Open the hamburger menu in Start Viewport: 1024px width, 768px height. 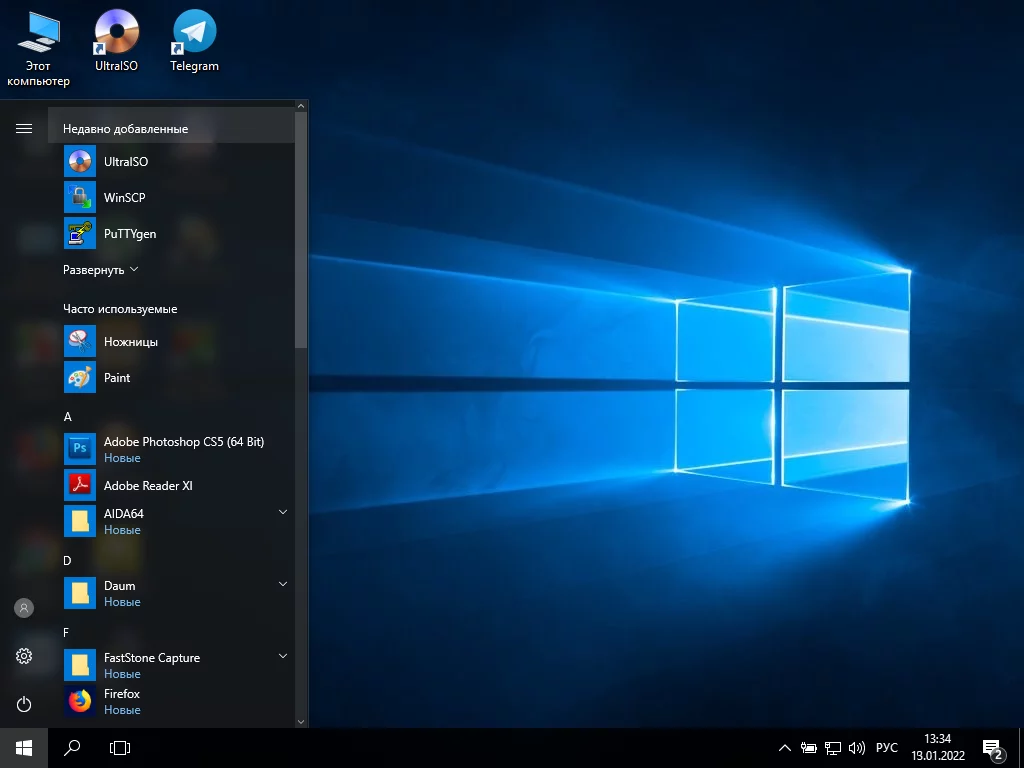tap(24, 128)
